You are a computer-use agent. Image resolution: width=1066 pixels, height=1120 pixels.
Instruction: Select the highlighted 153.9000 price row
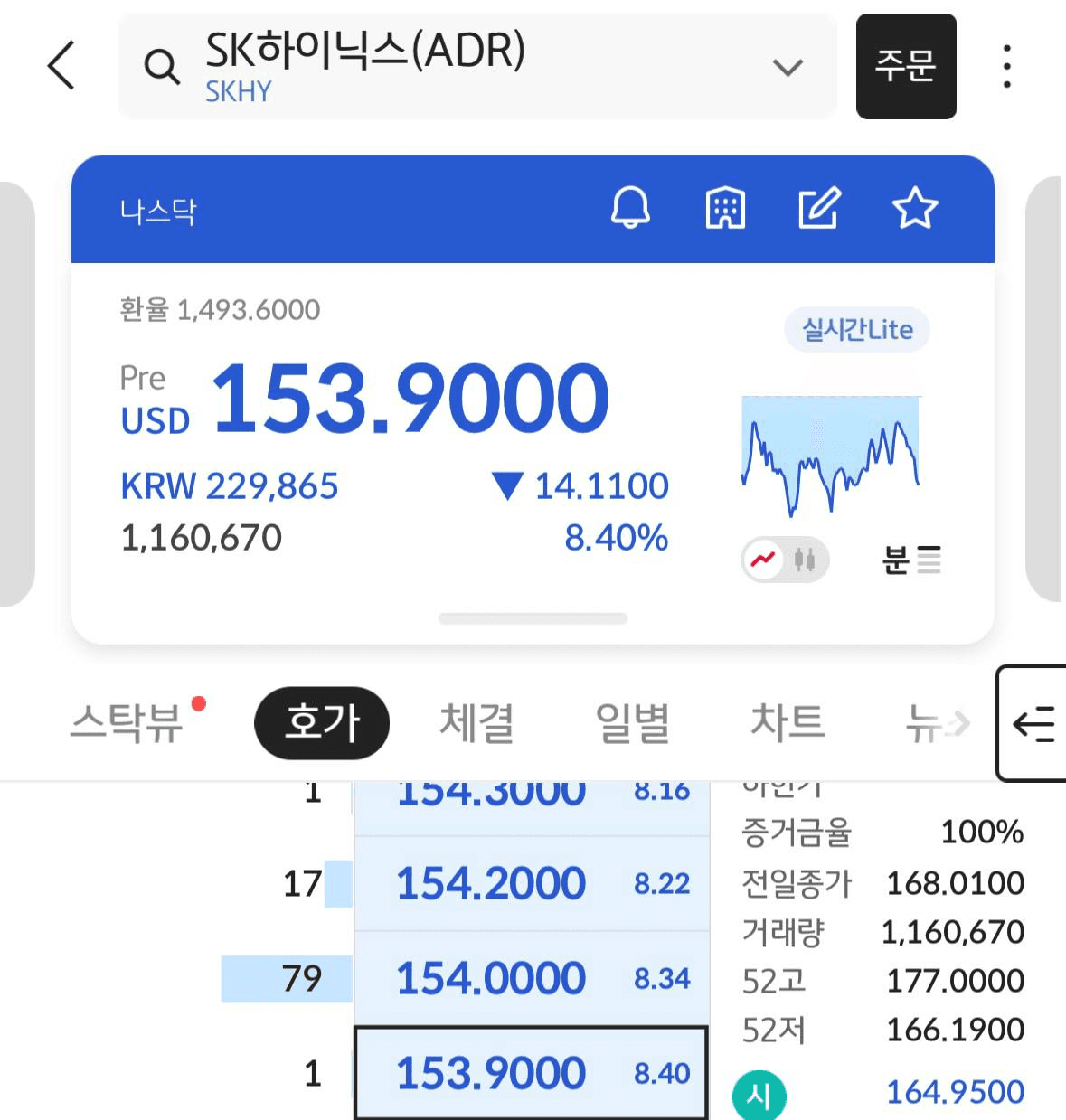pyautogui.click(x=531, y=1073)
